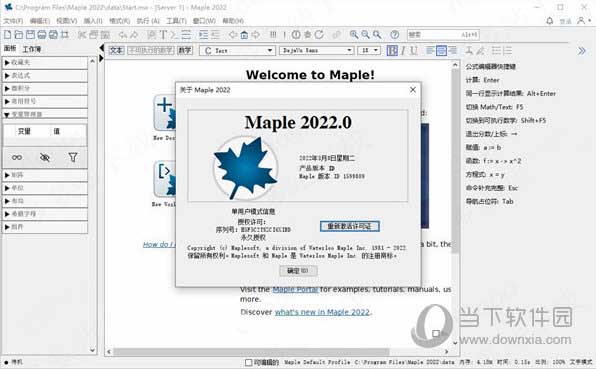
Task: Click the horizontal scrollbar at document bottom
Action: coord(251,352)
